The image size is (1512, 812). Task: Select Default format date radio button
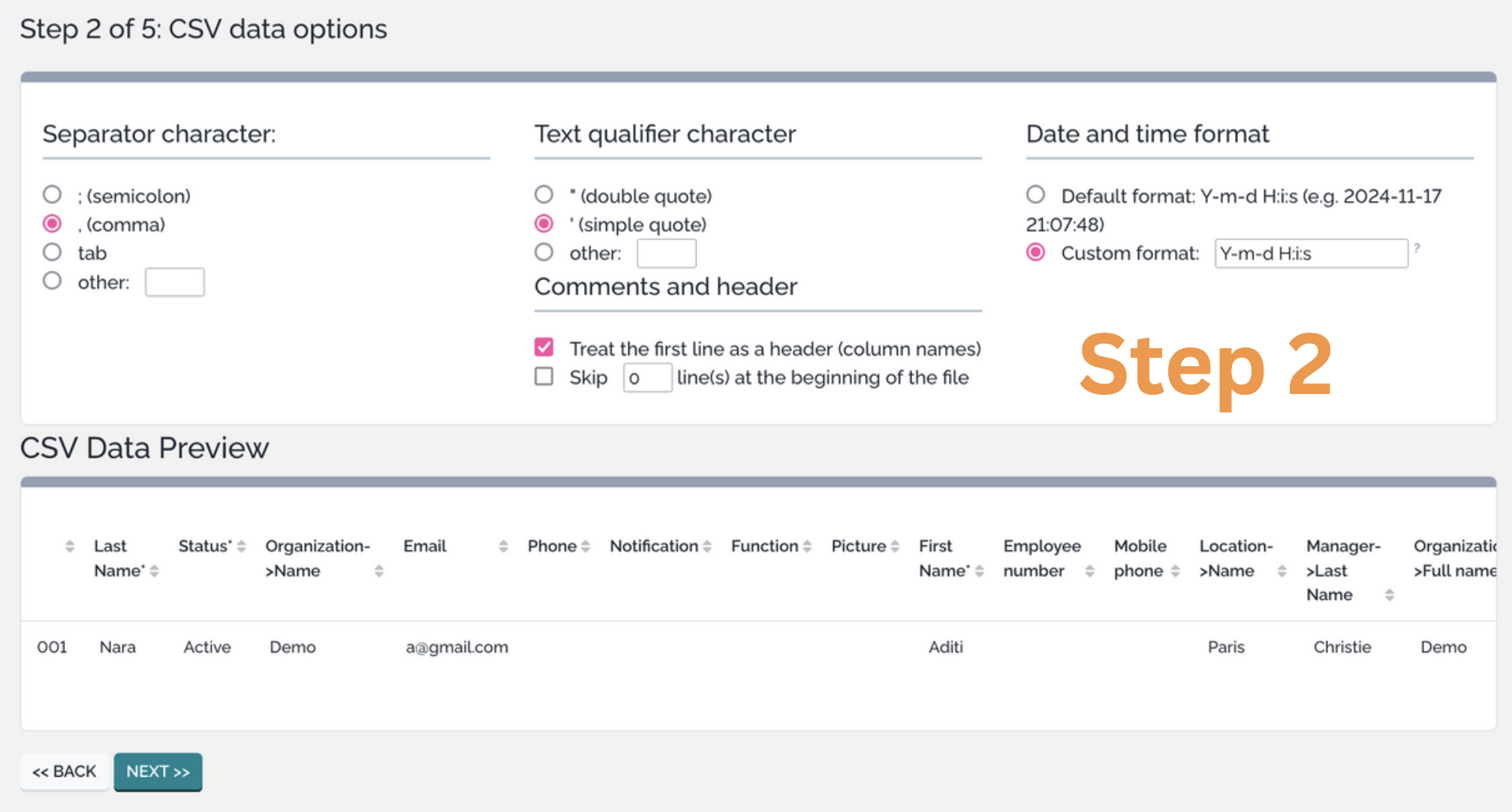pos(1035,195)
